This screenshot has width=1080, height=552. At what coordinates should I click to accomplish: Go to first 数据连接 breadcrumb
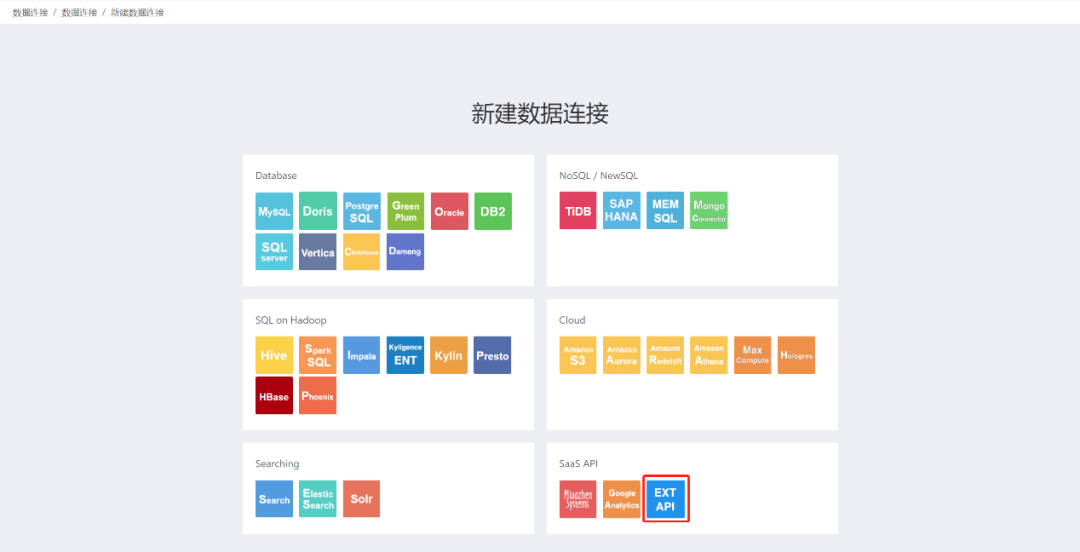click(30, 12)
